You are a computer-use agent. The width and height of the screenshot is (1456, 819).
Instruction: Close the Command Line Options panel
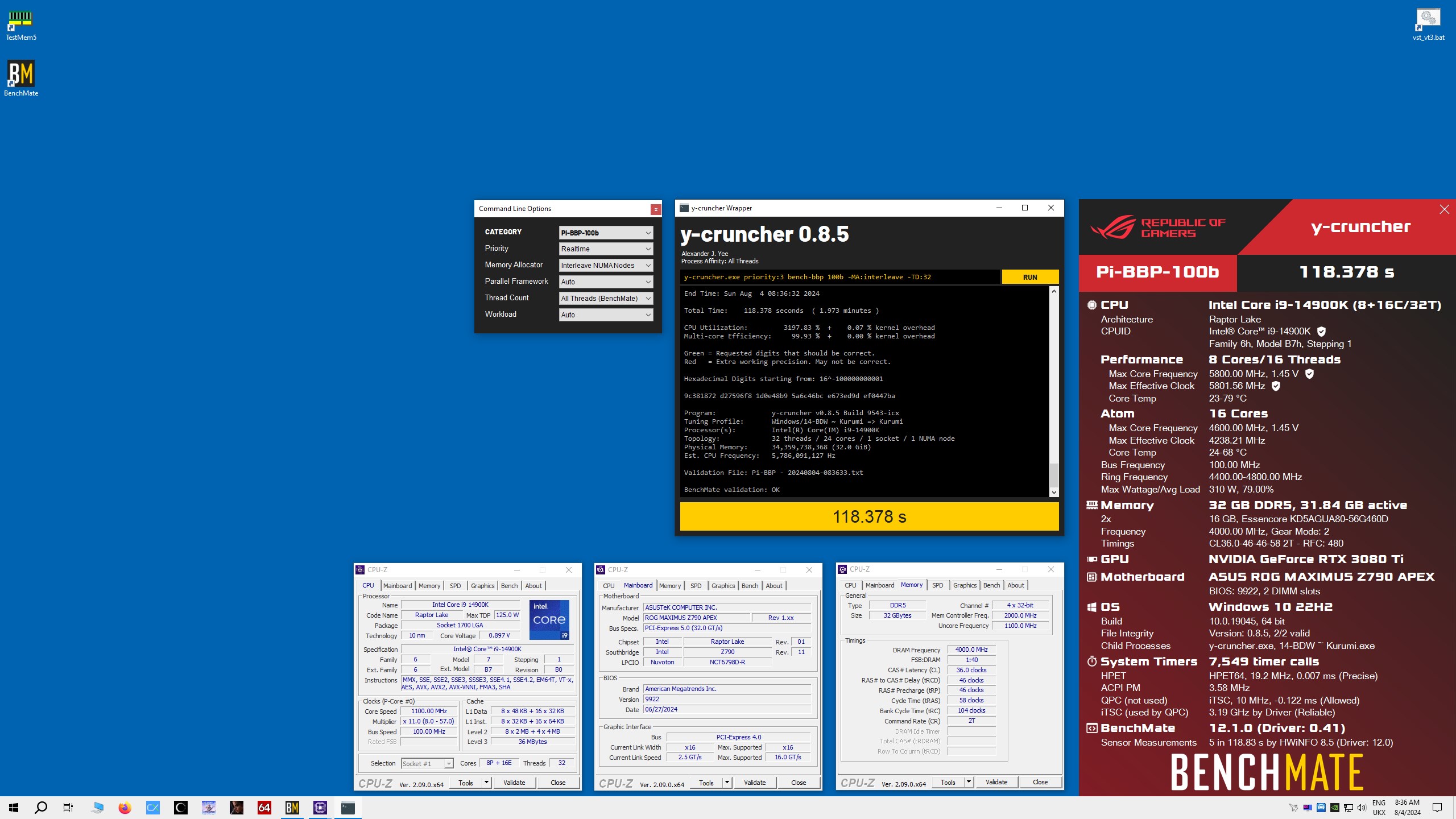tap(656, 209)
